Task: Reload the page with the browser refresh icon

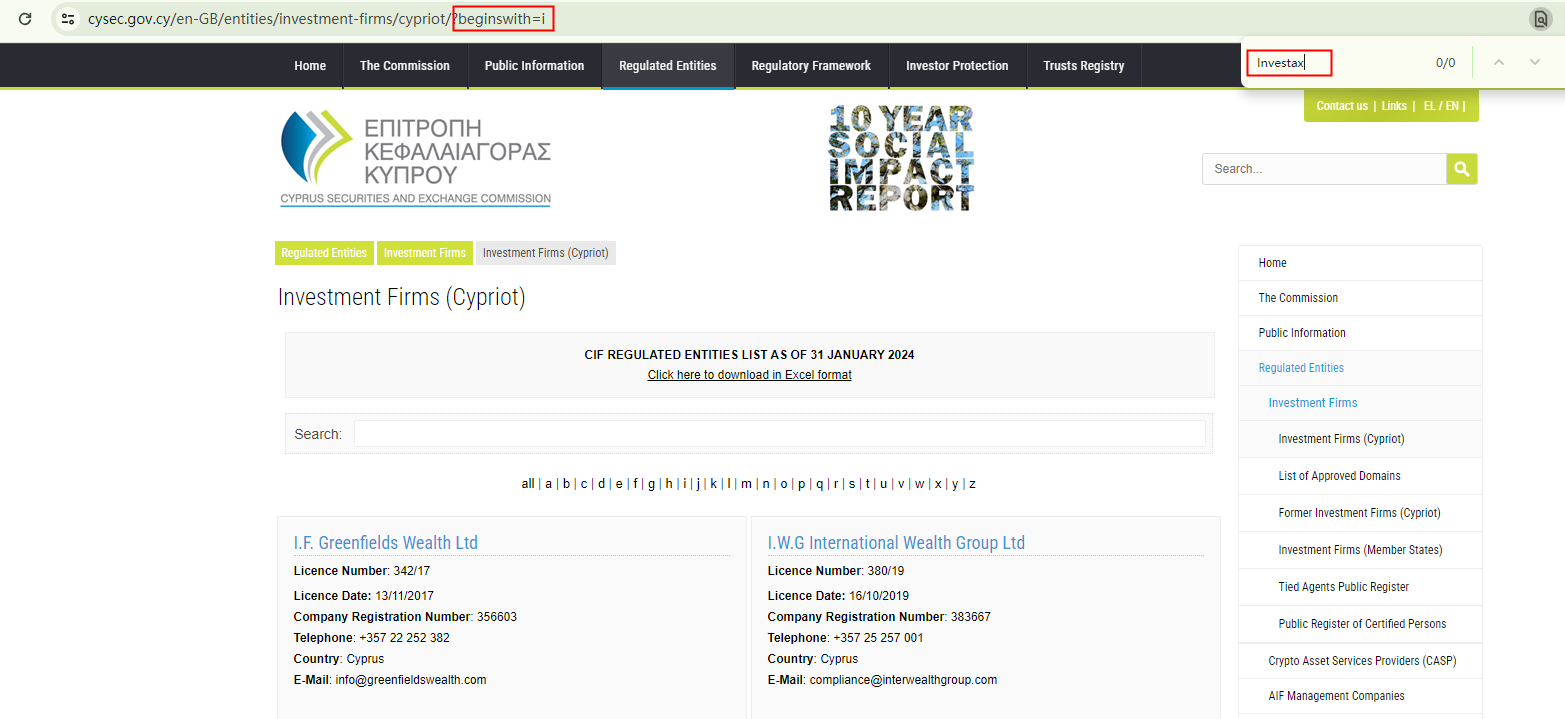Action: pos(25,18)
